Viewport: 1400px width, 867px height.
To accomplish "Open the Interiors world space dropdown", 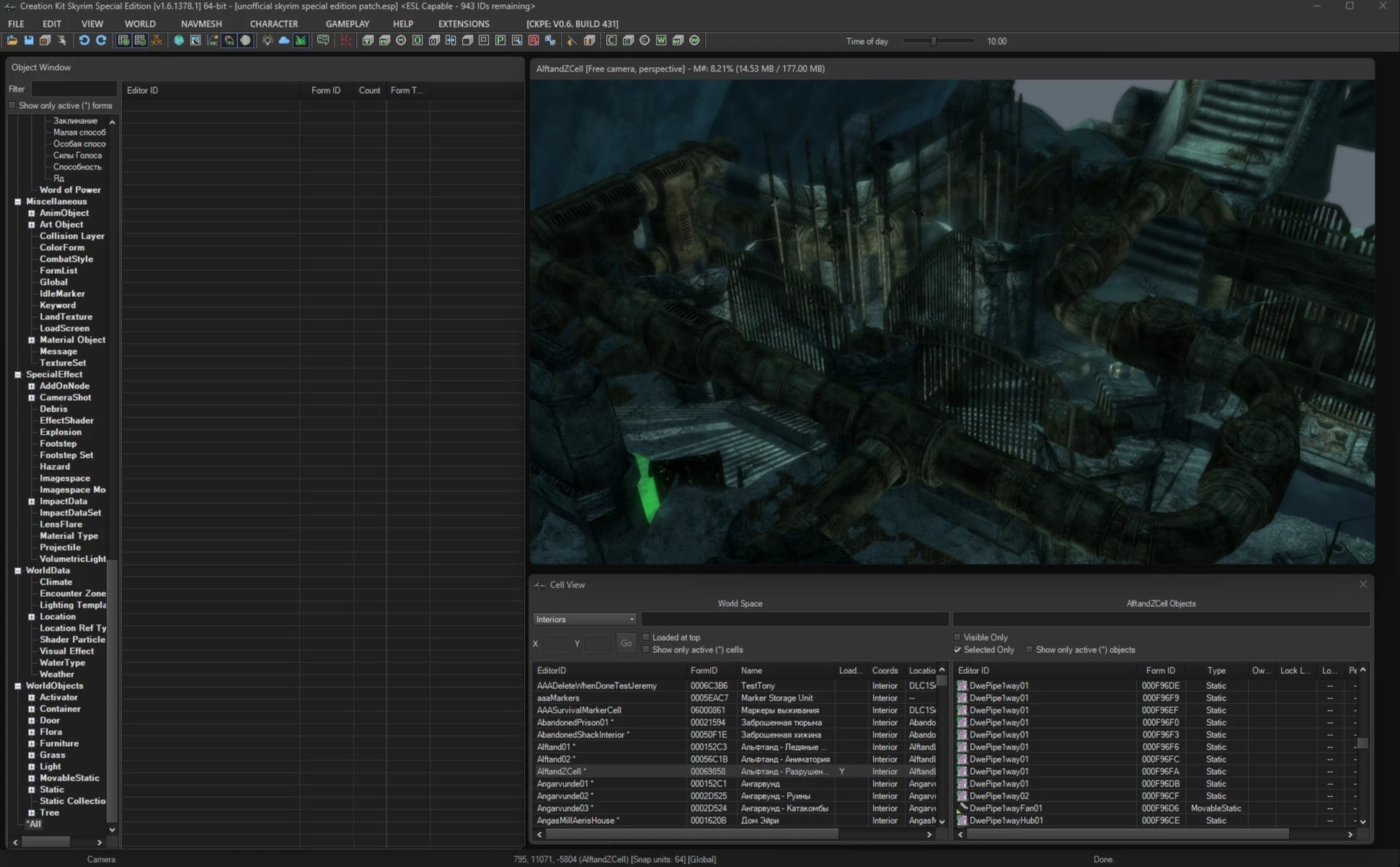I will (585, 620).
